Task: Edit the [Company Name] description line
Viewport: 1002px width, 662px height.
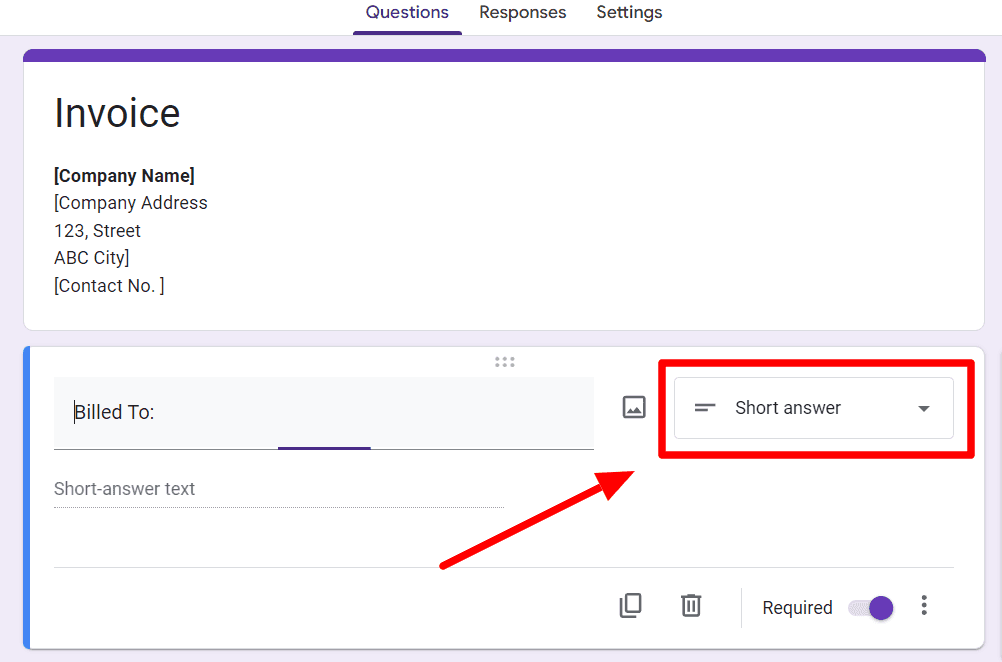Action: pos(124,176)
